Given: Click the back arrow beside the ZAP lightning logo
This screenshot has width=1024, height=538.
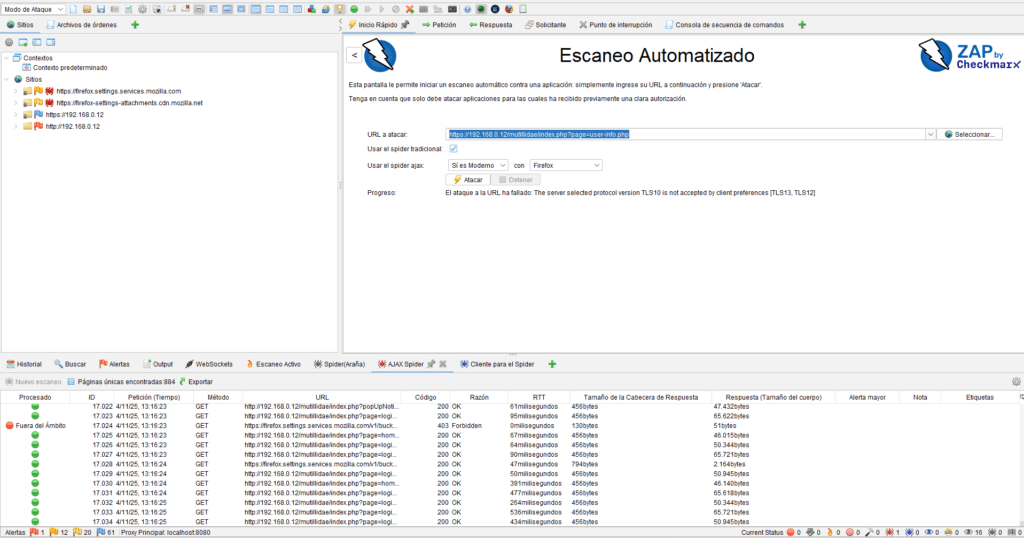Looking at the screenshot, I should [354, 56].
